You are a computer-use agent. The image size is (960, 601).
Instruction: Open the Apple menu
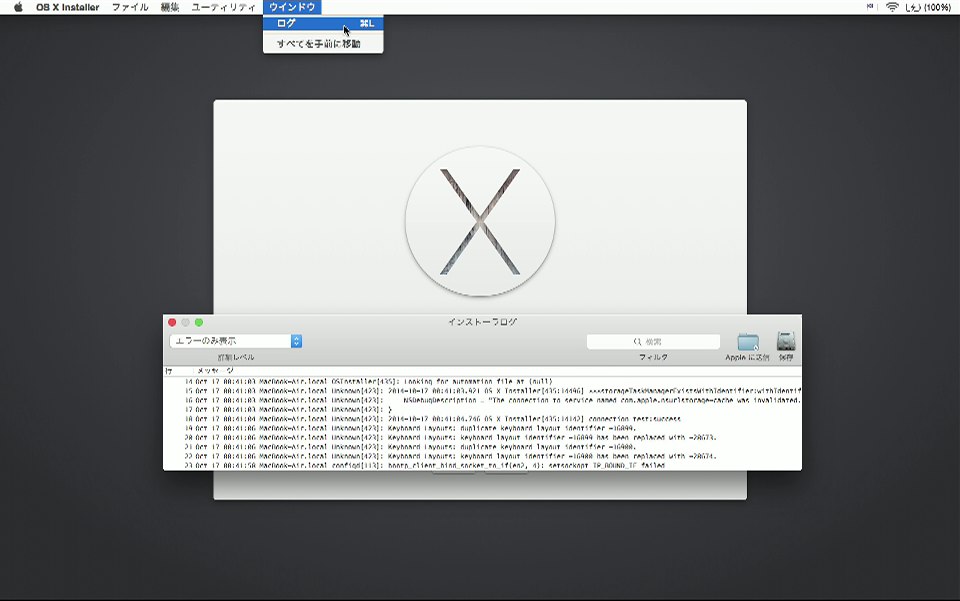(x=18, y=7)
